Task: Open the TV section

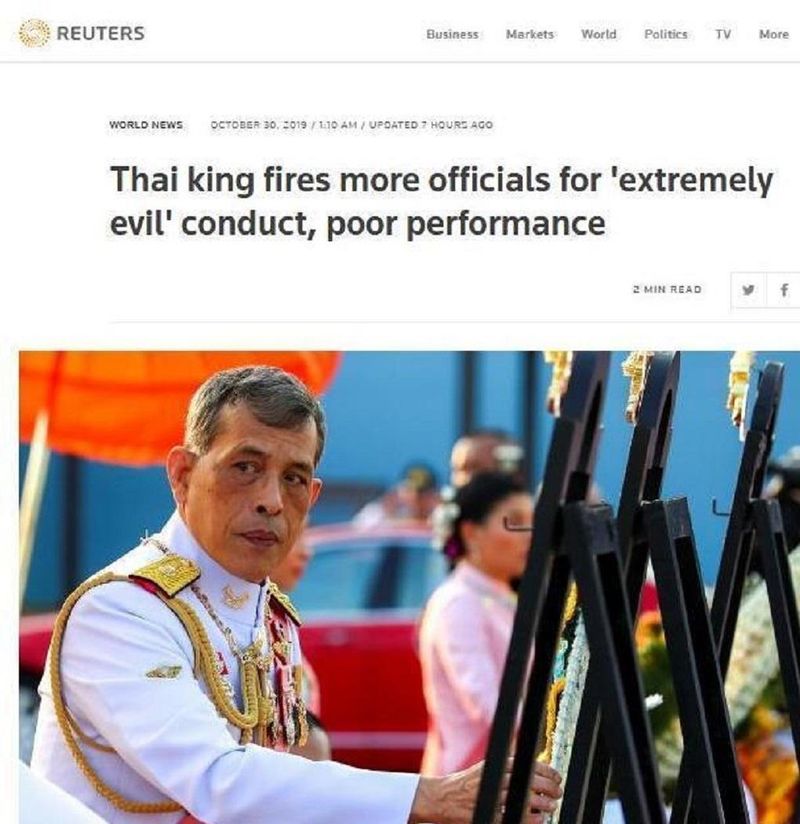Action: point(723,34)
